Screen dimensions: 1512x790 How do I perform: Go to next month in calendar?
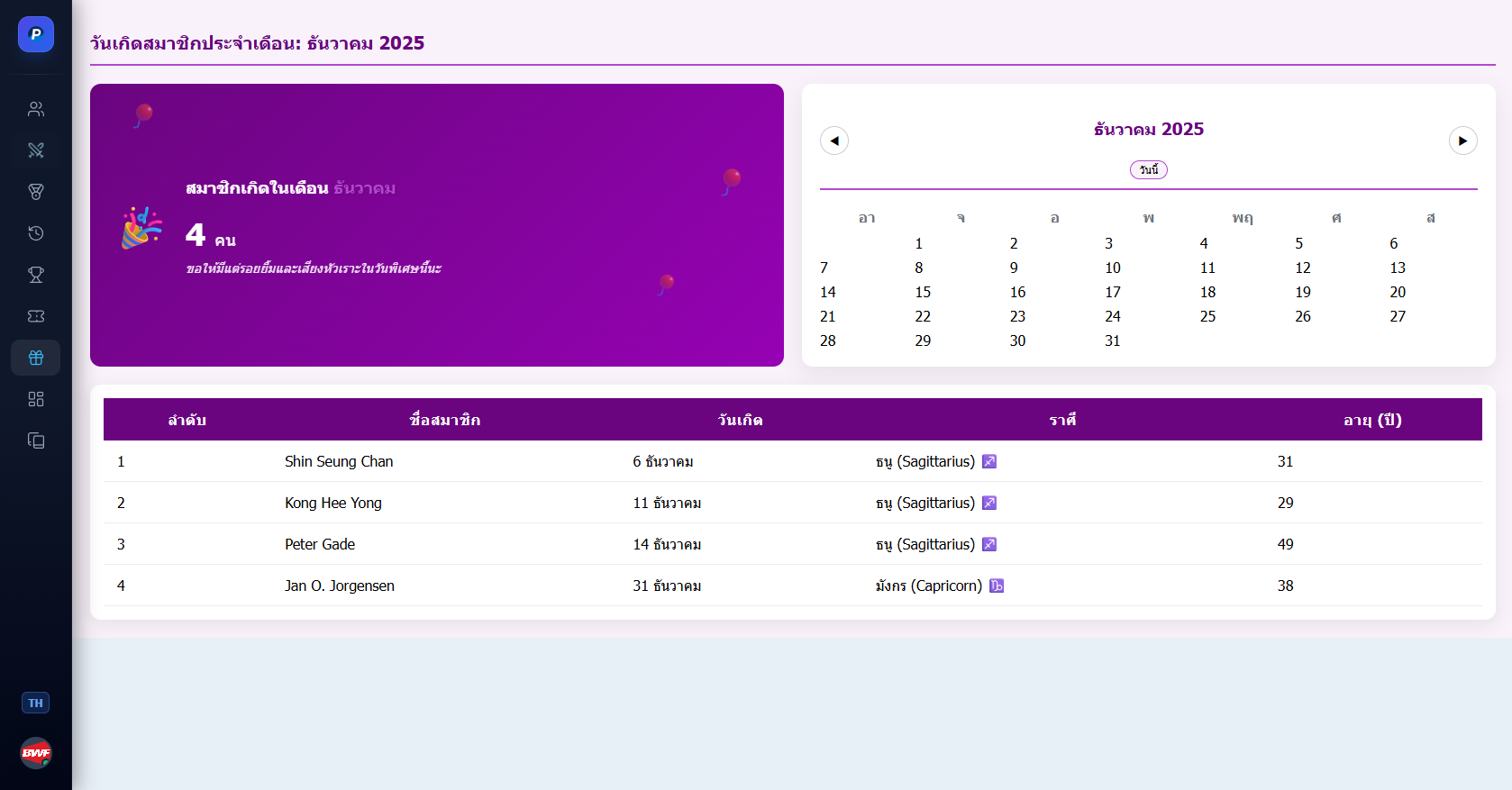pos(1462,141)
